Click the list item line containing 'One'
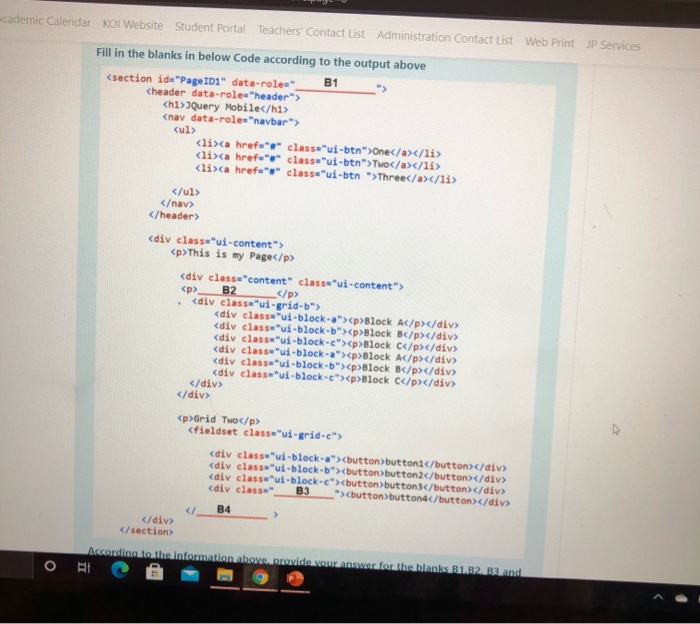This screenshot has width=700, height=624. click(x=318, y=149)
